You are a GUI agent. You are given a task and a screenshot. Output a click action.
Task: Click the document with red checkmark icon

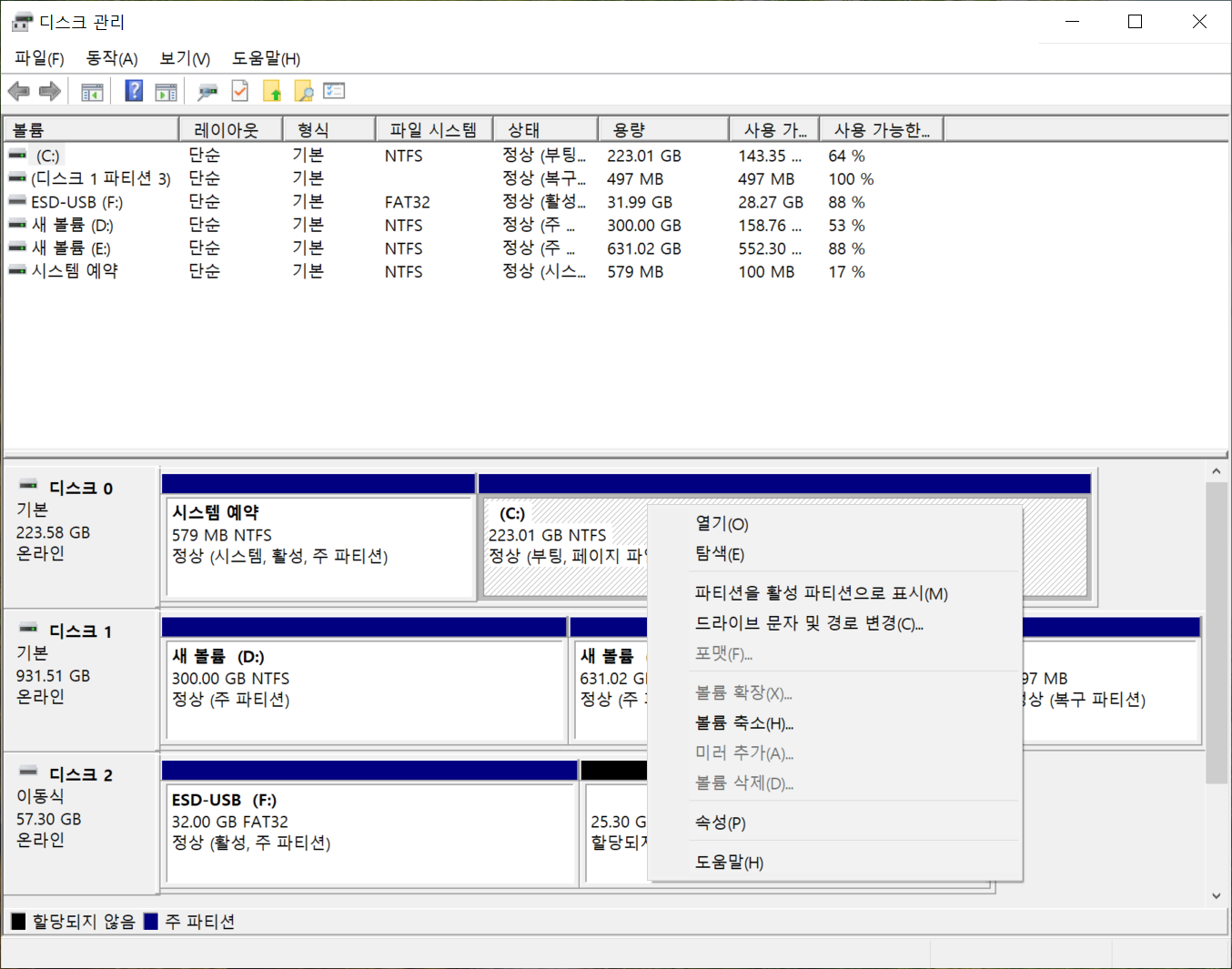coord(240,91)
